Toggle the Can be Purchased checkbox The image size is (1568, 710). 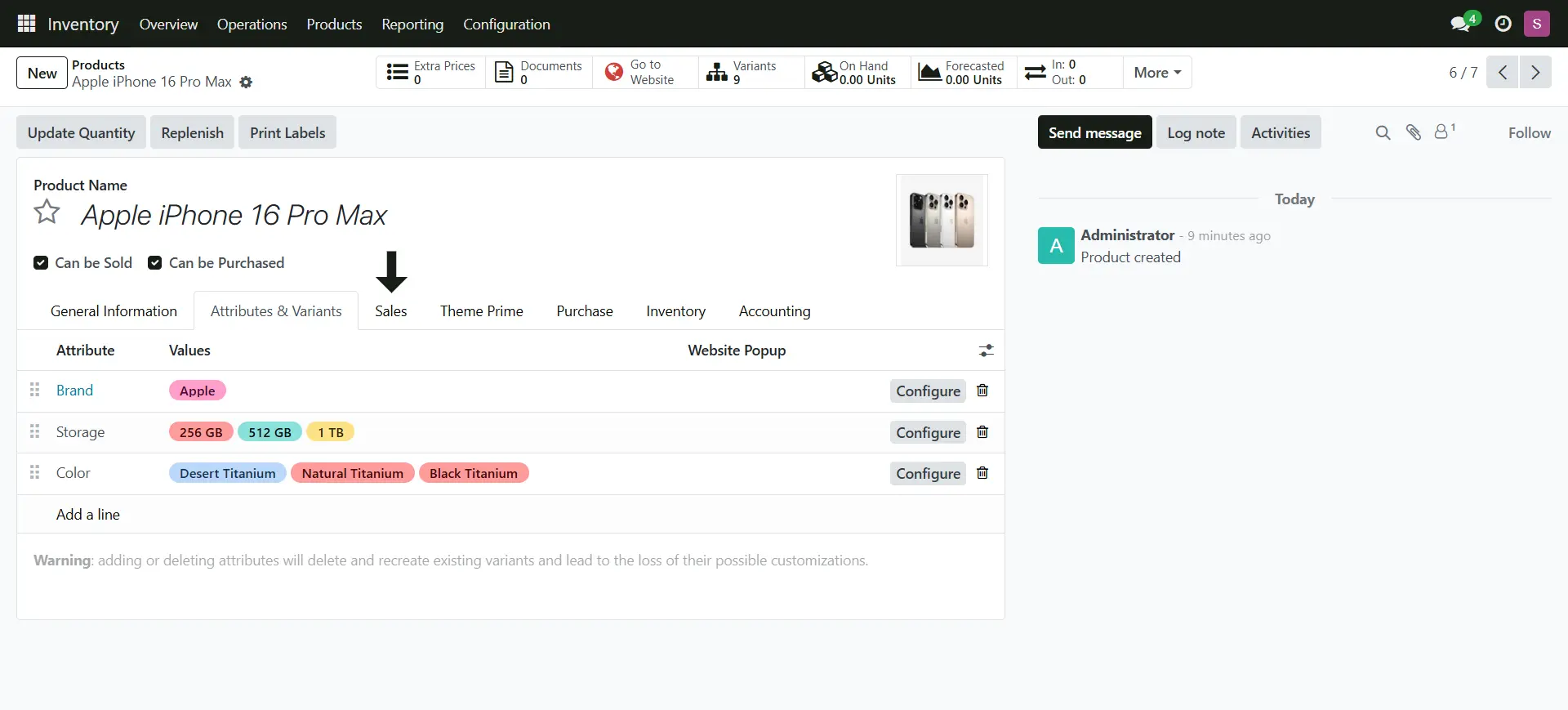[154, 262]
